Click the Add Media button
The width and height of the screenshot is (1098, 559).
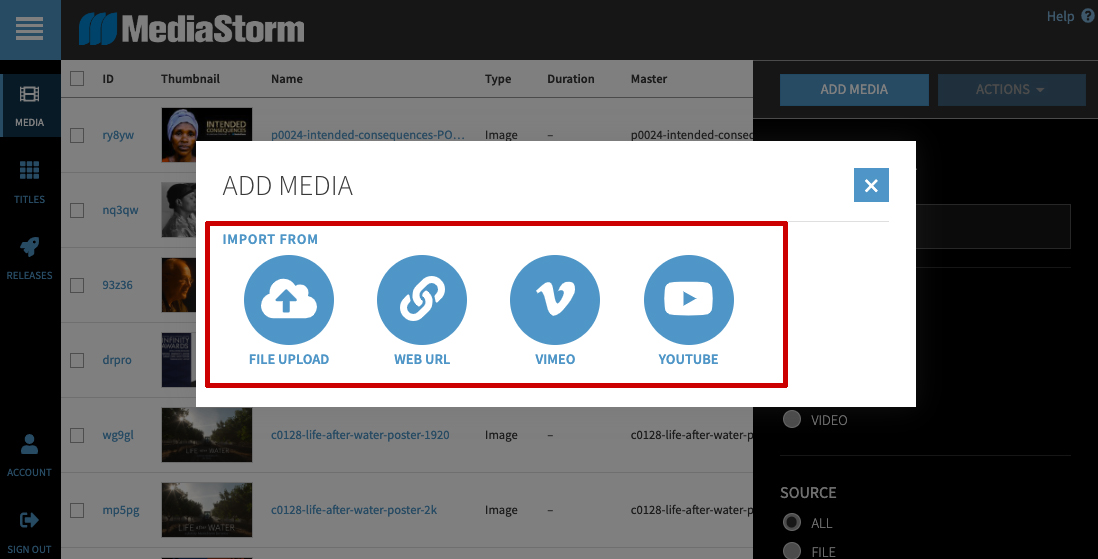854,90
